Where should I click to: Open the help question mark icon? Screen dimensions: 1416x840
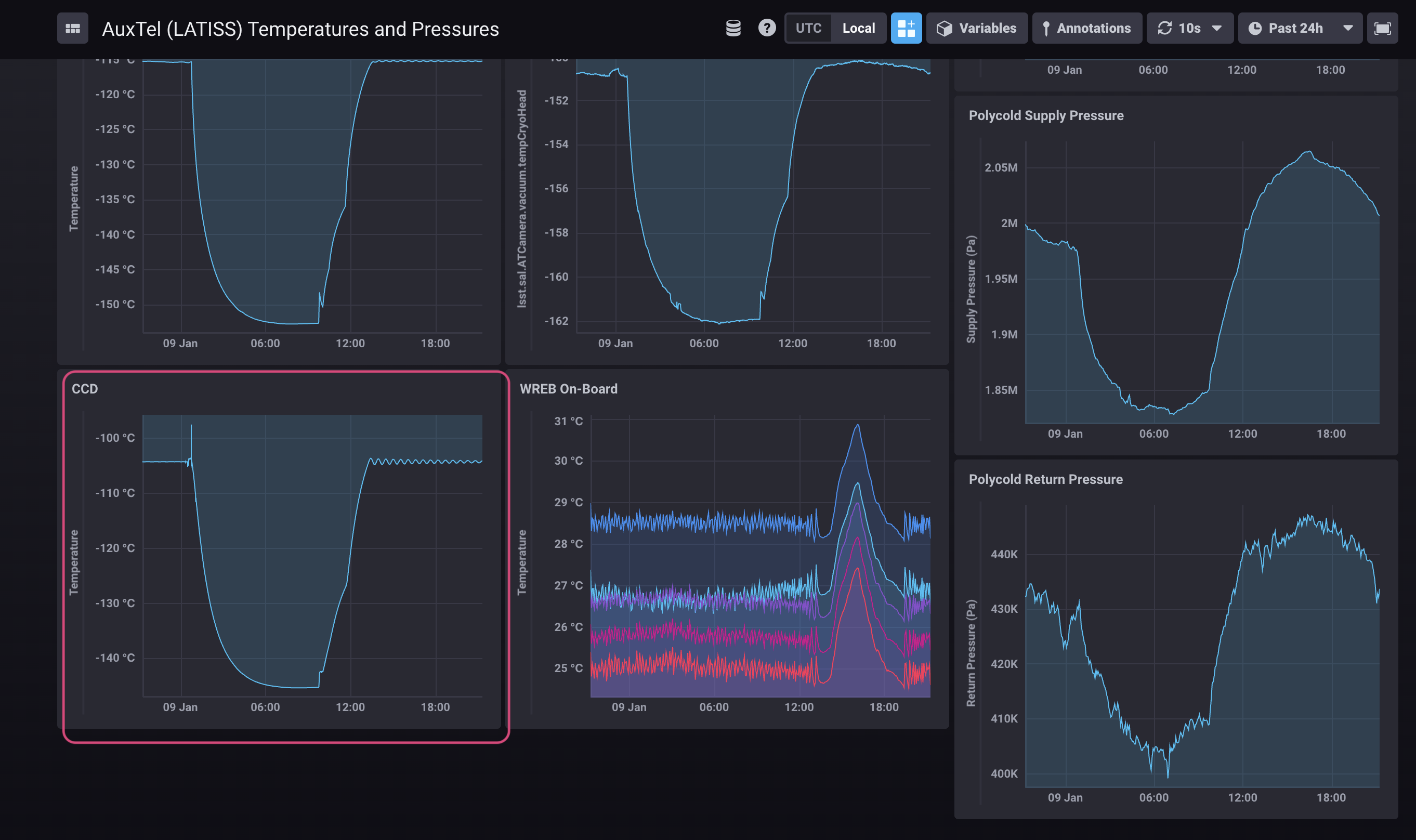tap(767, 28)
